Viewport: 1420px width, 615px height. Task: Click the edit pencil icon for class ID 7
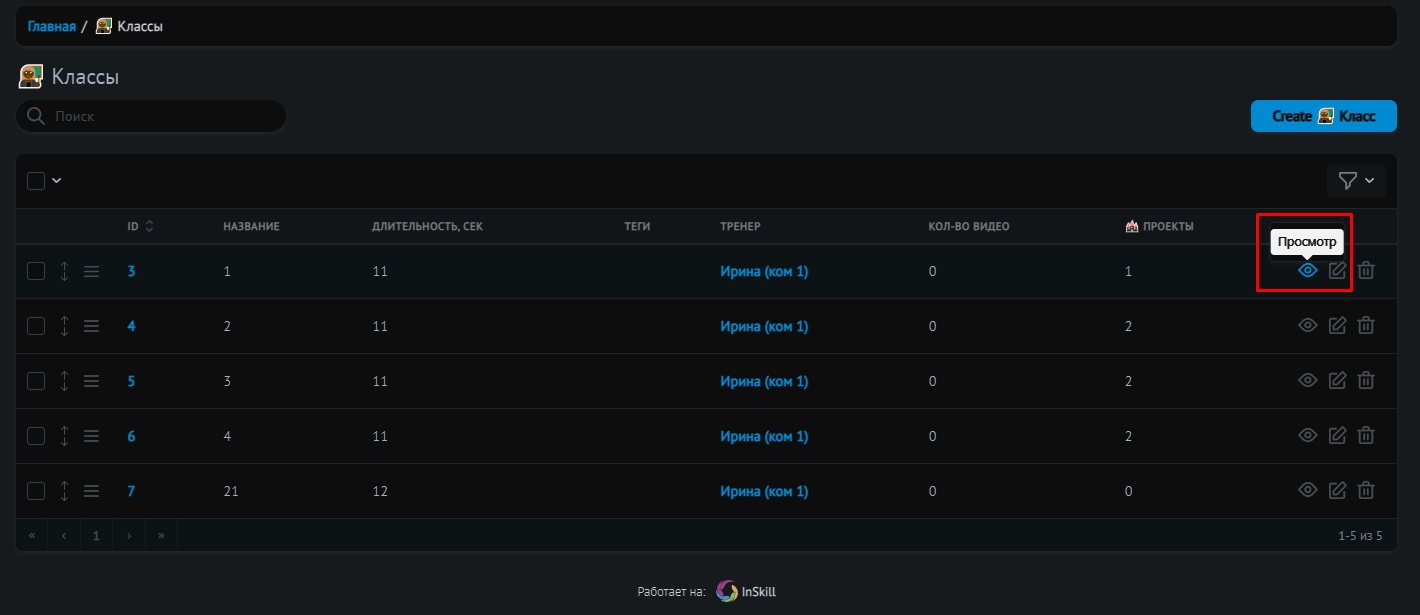[1337, 491]
